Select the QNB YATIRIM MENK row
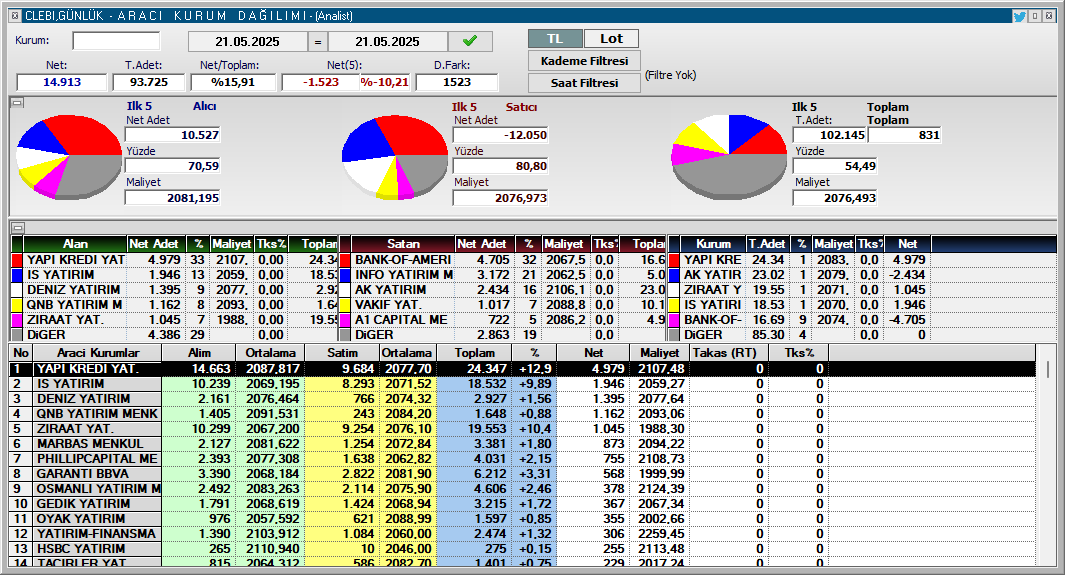1065x575 pixels. click(x=522, y=413)
